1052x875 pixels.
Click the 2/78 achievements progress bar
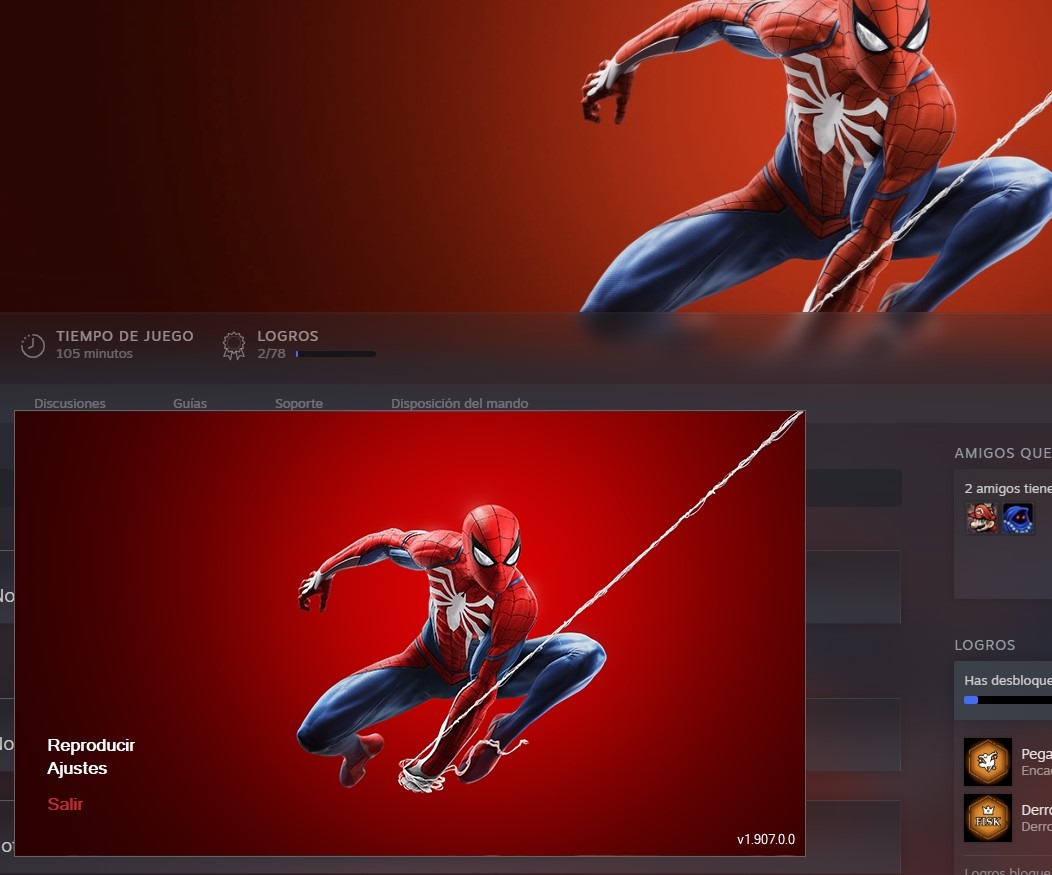click(335, 354)
